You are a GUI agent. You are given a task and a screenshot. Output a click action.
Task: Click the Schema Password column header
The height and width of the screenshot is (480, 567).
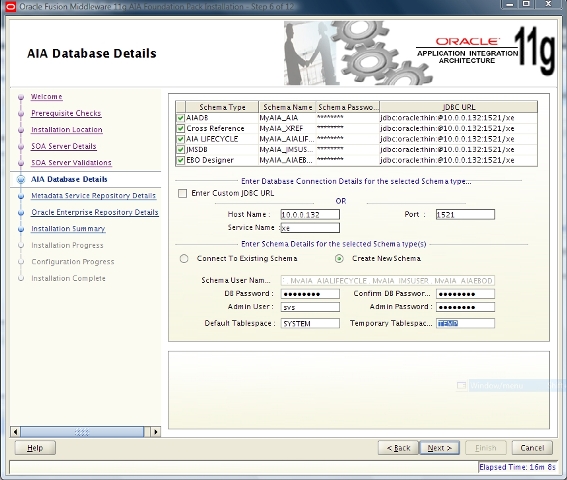(x=348, y=107)
